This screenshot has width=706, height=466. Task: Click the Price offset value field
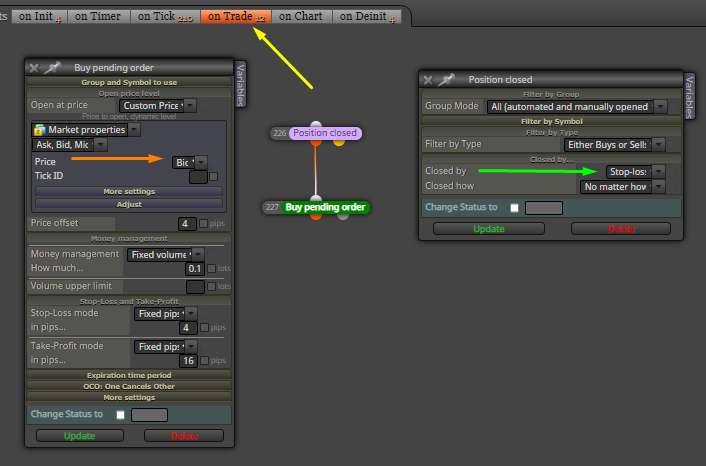coord(187,224)
